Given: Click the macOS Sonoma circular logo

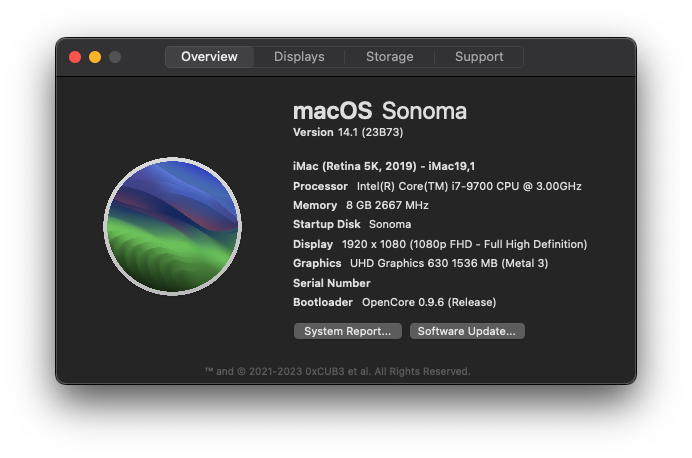Looking at the screenshot, I should click(x=172, y=226).
